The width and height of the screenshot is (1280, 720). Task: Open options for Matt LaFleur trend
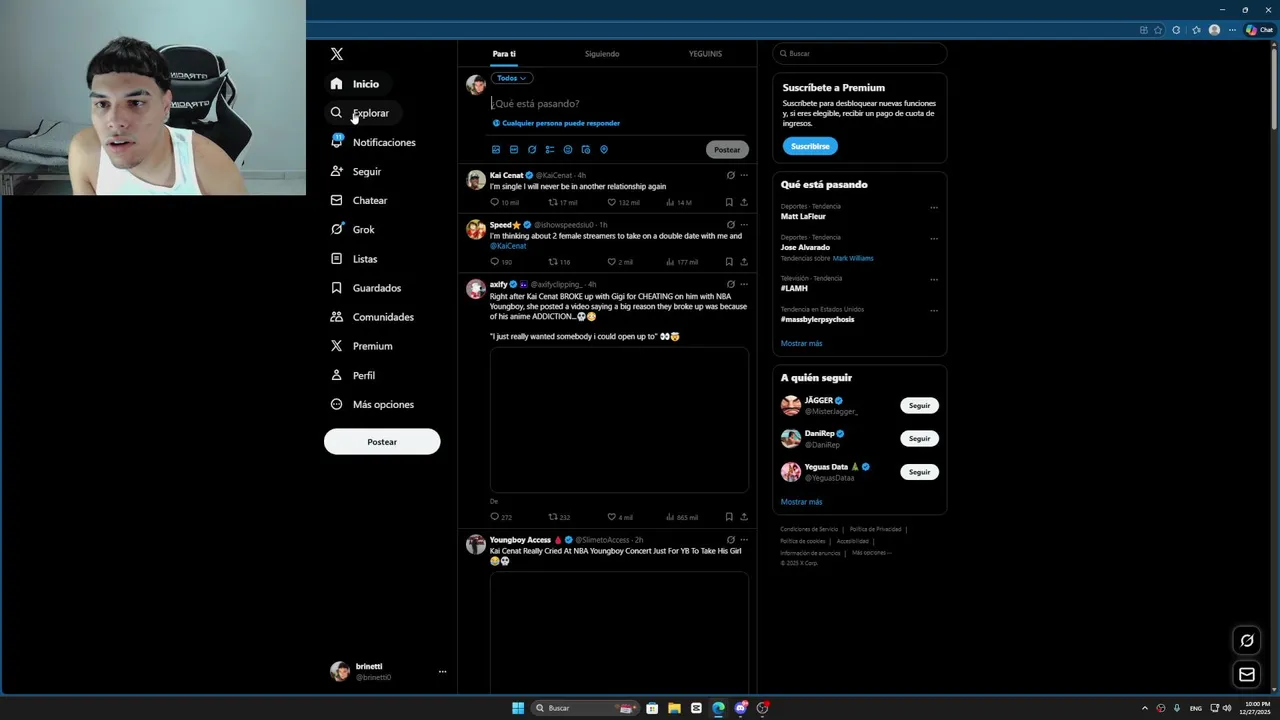(934, 208)
